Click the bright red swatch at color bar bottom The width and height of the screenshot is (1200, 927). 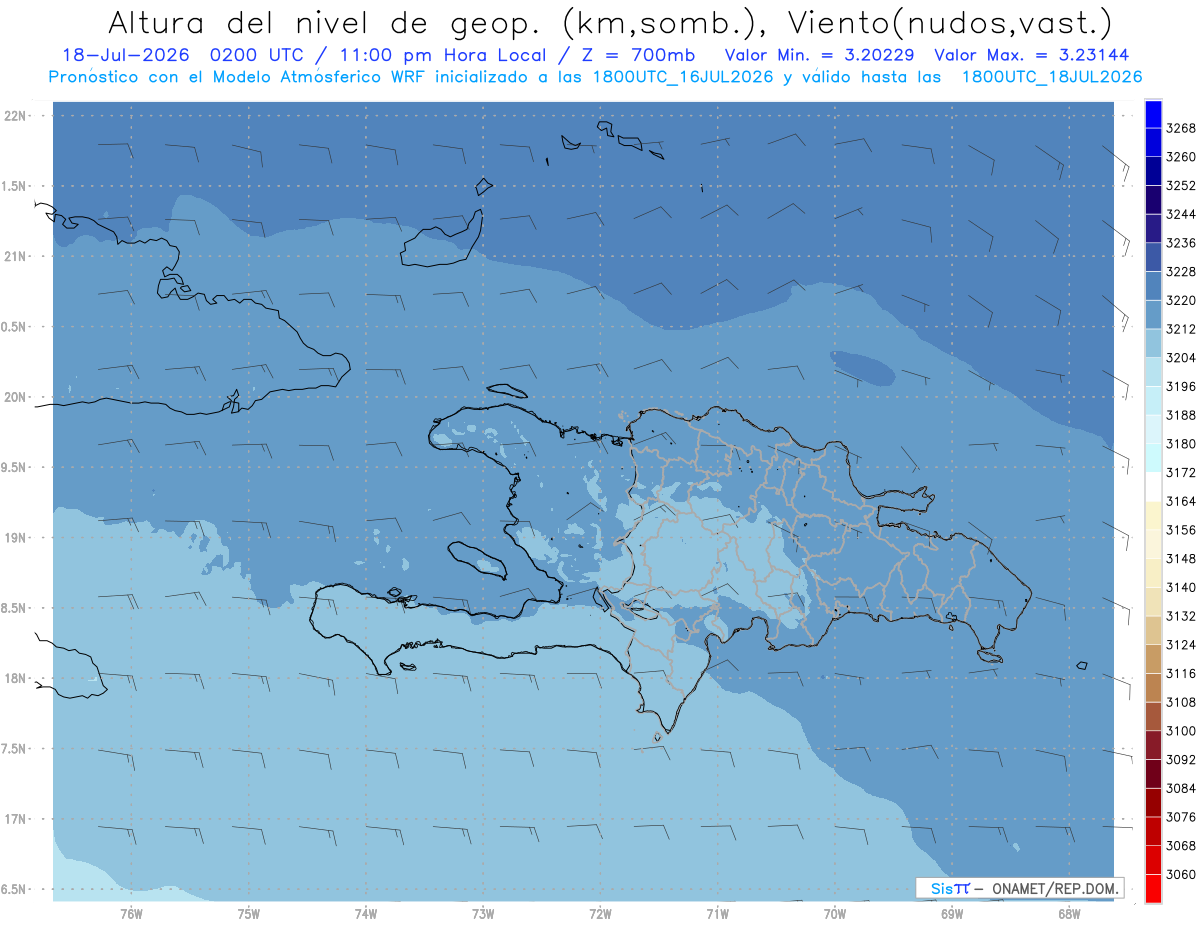click(1153, 888)
